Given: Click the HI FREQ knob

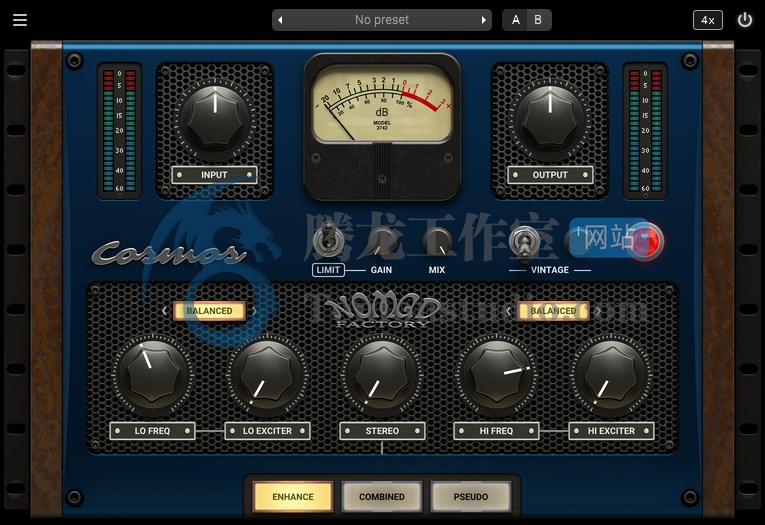Looking at the screenshot, I should click(x=497, y=375).
